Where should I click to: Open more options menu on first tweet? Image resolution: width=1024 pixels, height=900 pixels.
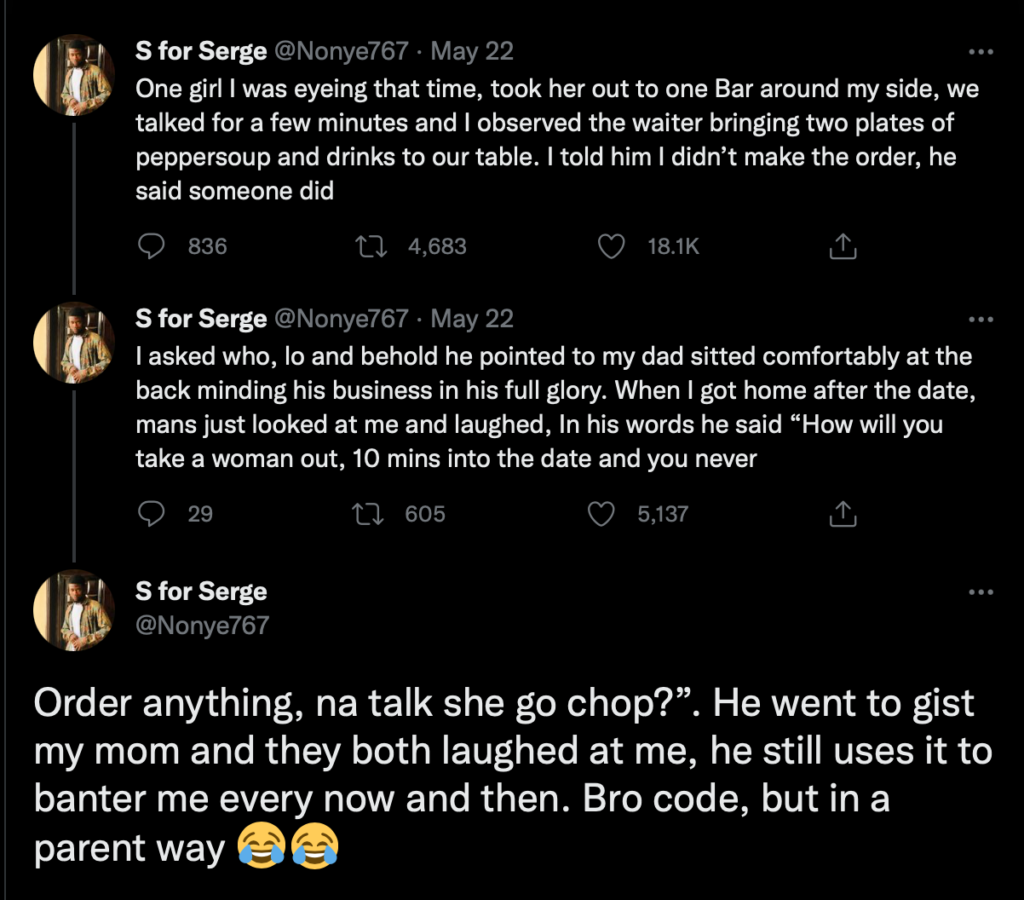(x=981, y=52)
